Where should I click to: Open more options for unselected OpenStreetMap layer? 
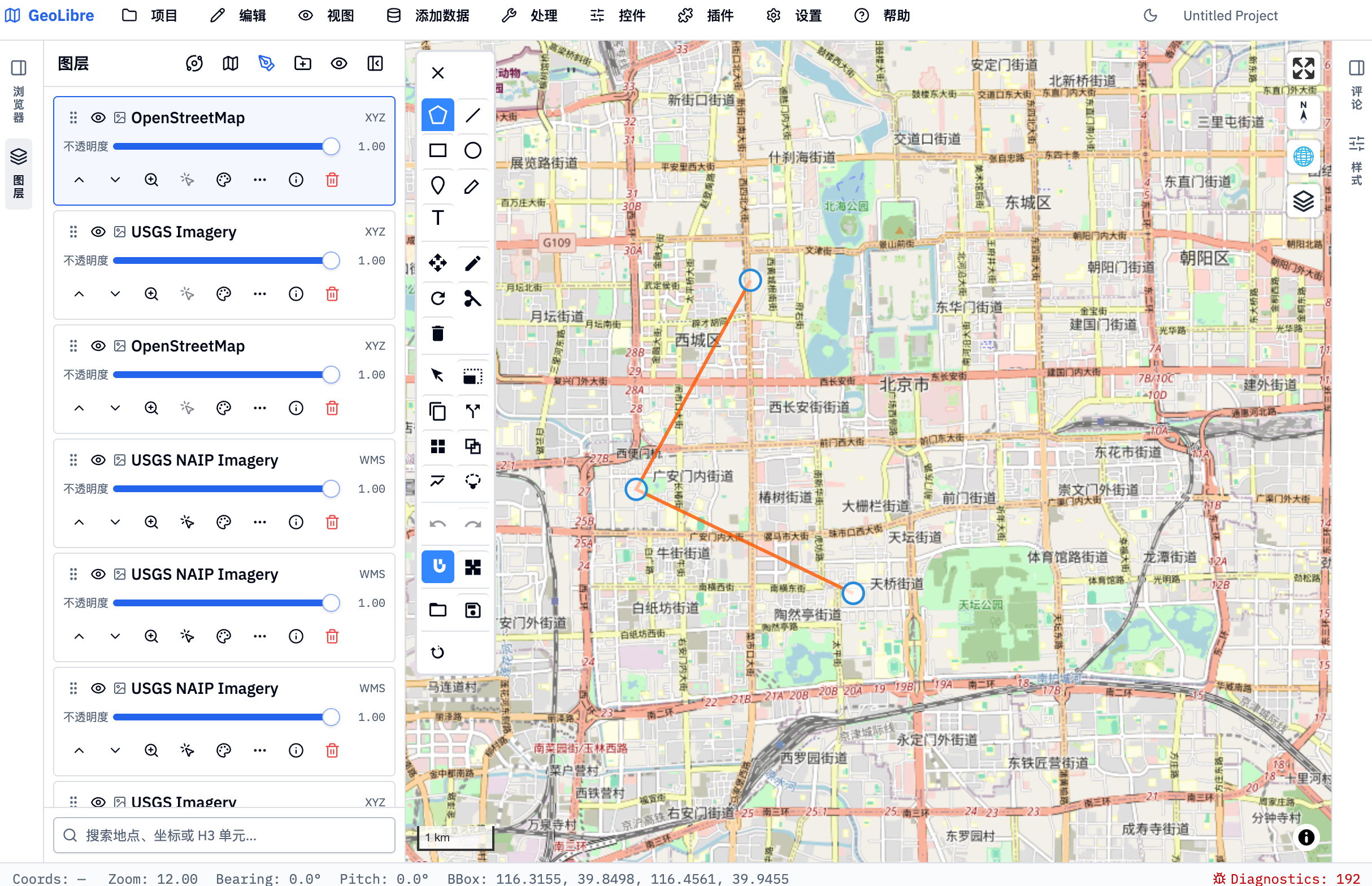point(260,409)
